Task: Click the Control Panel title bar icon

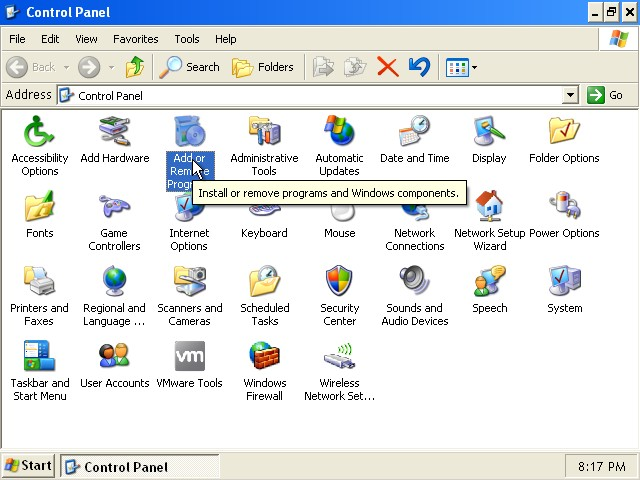Action: pos(12,12)
